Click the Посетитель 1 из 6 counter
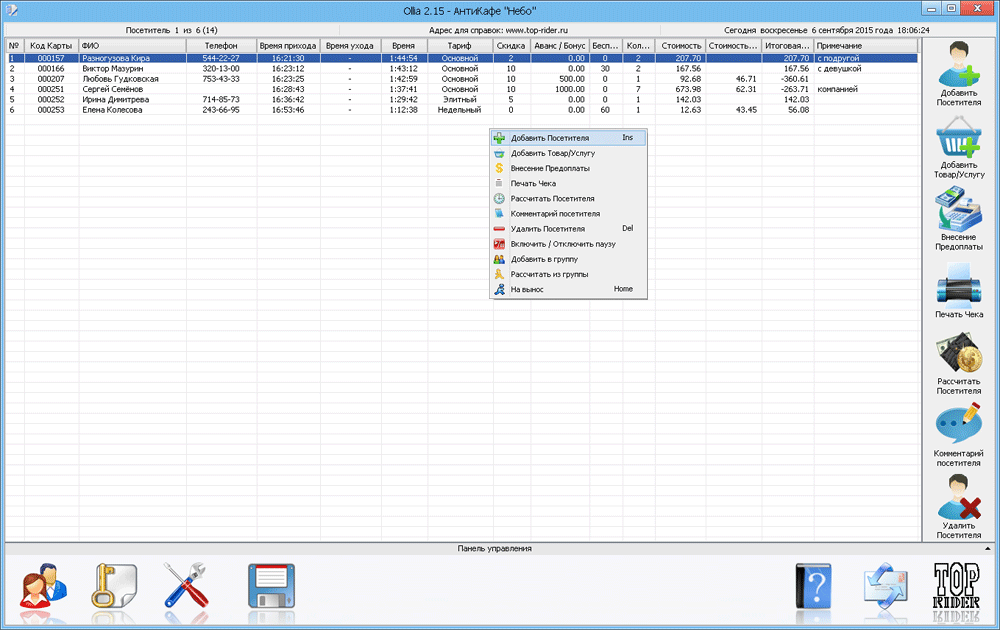The height and width of the screenshot is (630, 1000). (x=172, y=30)
